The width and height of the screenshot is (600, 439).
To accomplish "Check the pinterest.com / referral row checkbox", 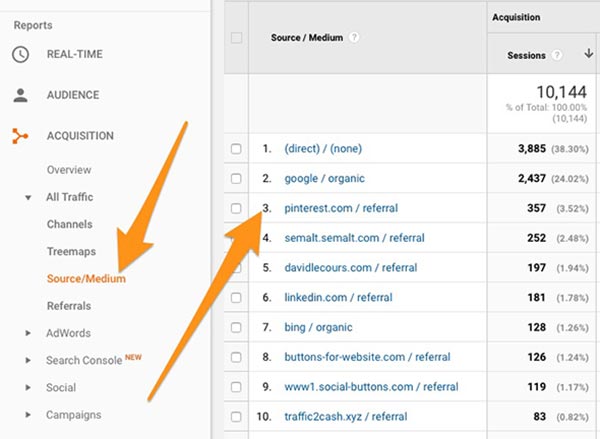I will point(236,208).
